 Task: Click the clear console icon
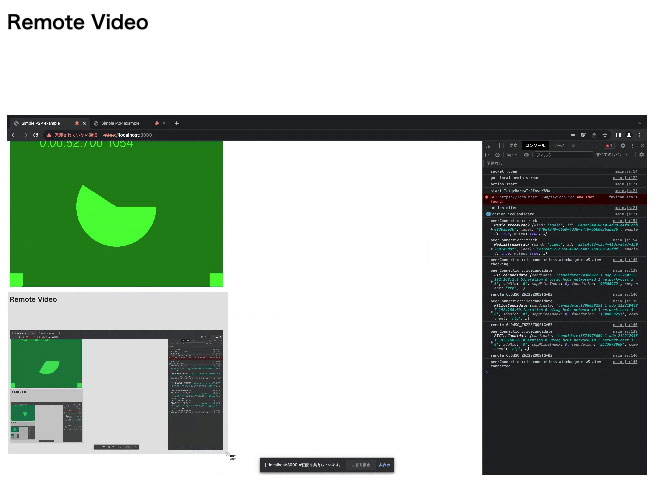[496, 155]
